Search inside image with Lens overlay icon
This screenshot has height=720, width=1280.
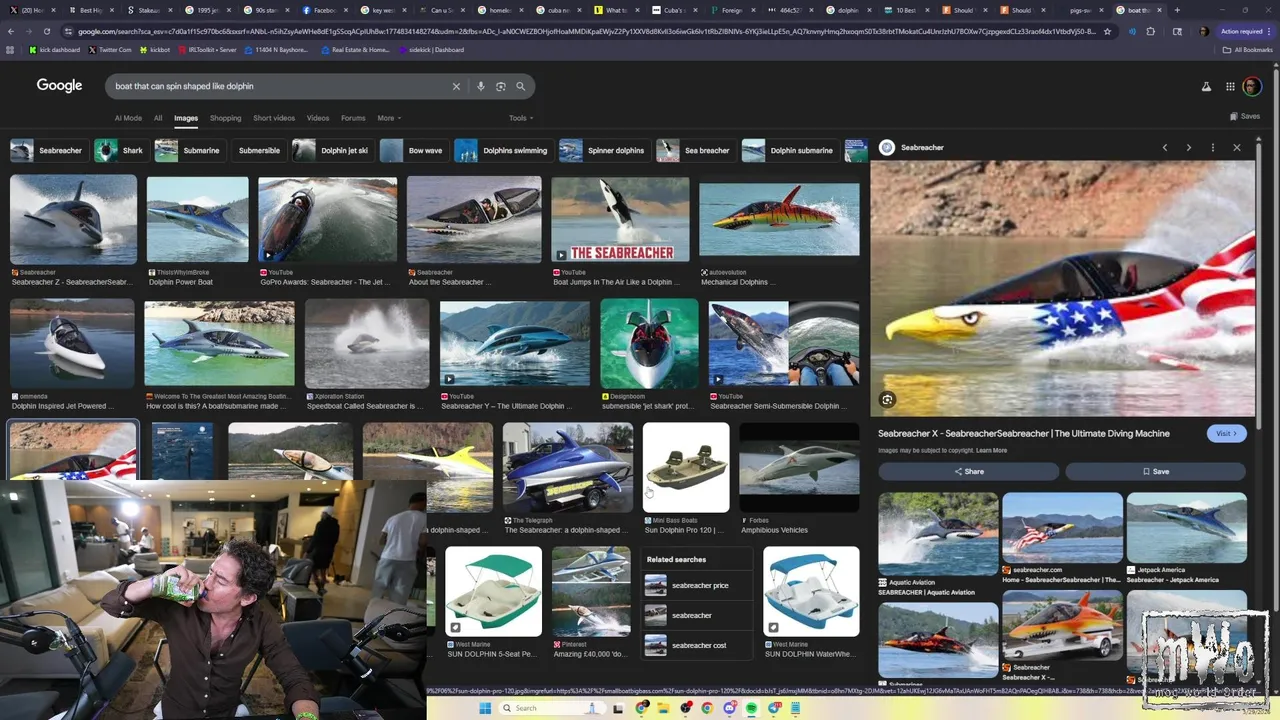coord(887,400)
